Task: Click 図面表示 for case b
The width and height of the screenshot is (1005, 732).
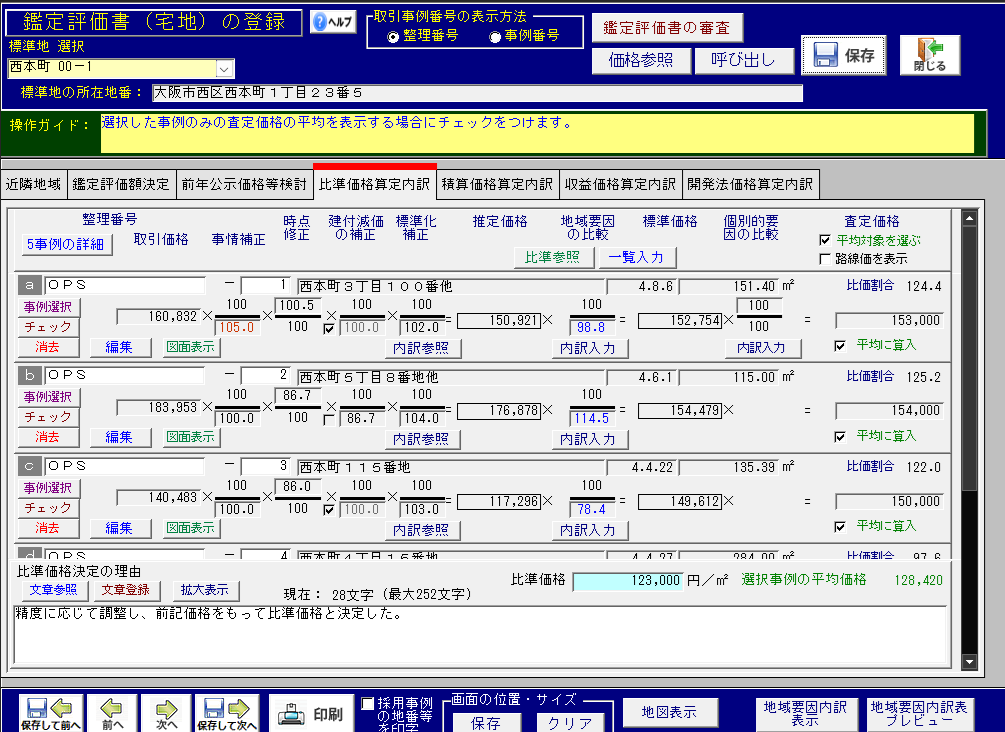Action: pos(191,437)
